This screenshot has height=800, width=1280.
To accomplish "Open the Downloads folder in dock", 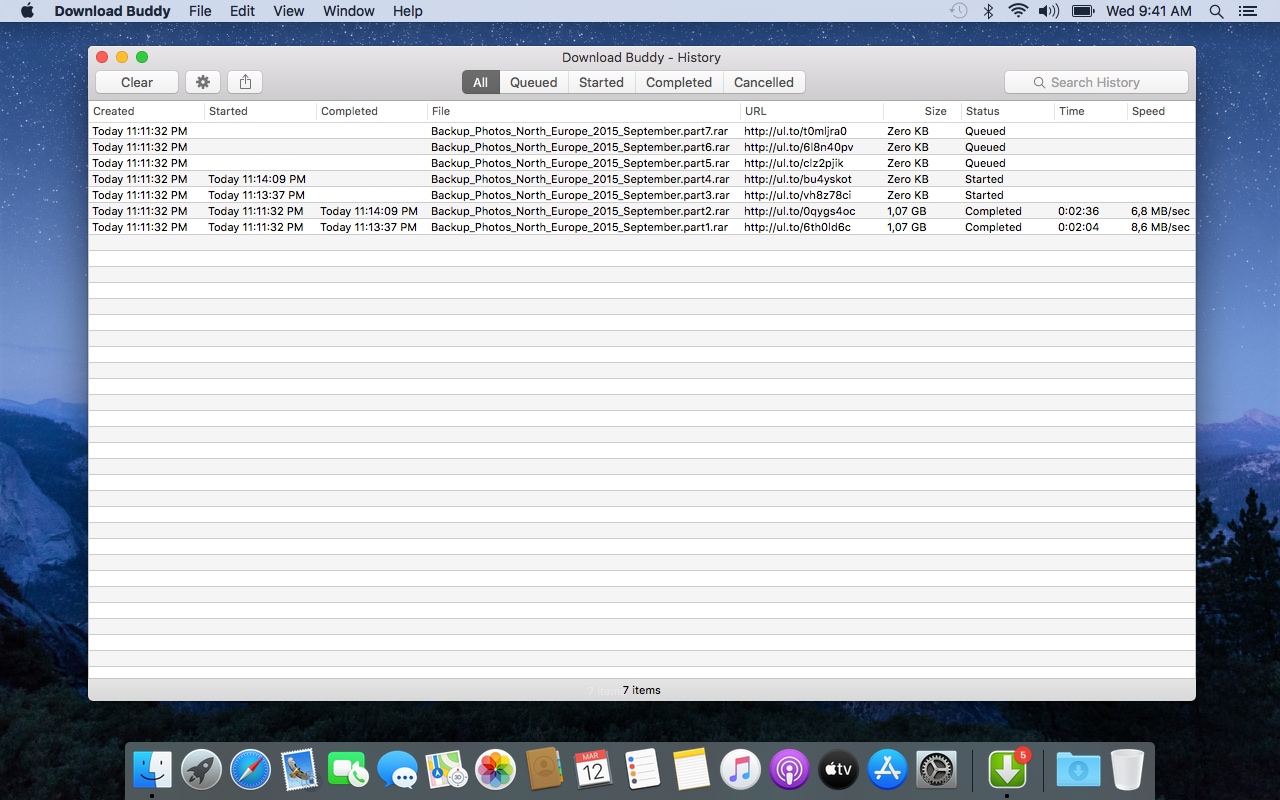I will click(1078, 770).
